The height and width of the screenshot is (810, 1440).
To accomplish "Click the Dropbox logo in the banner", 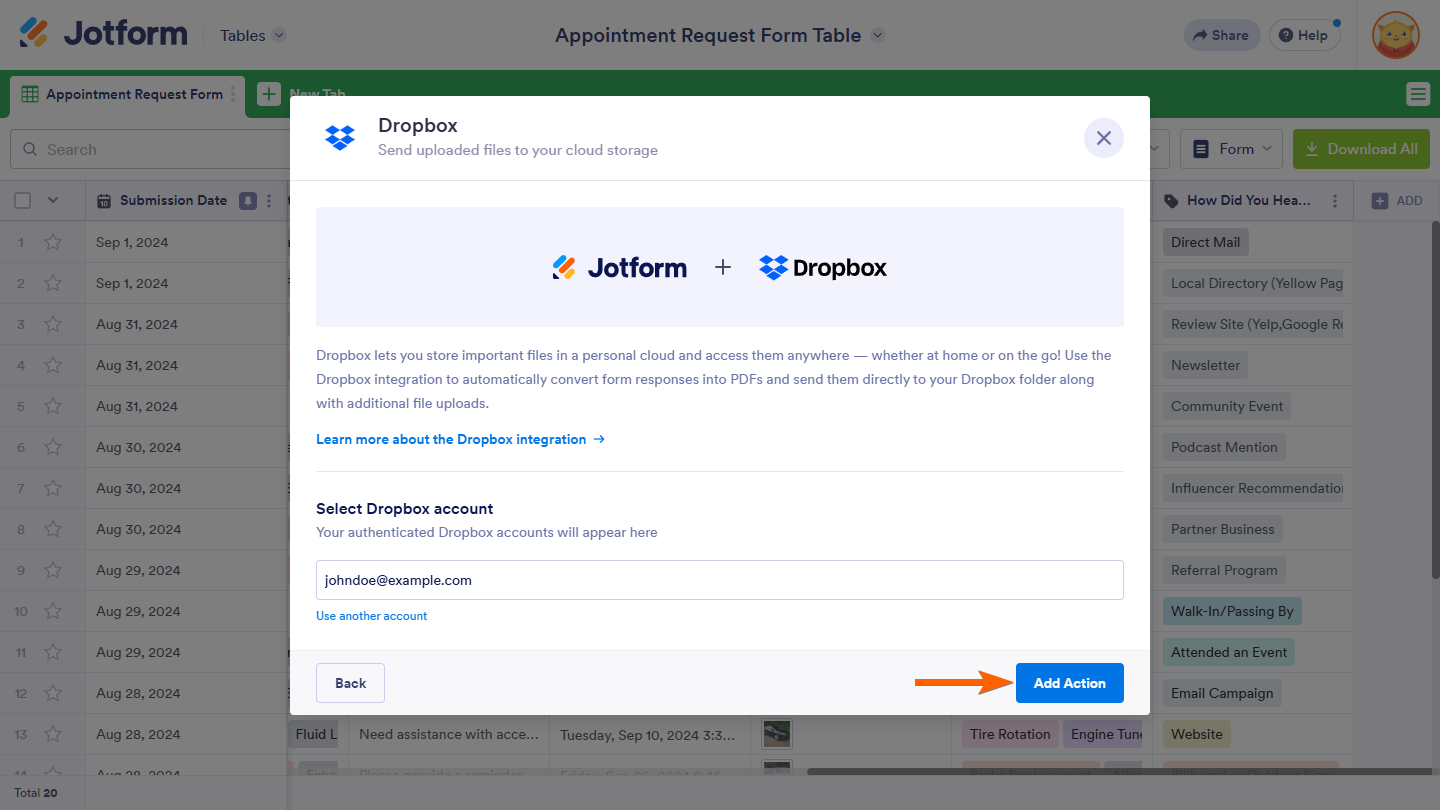I will click(x=823, y=268).
